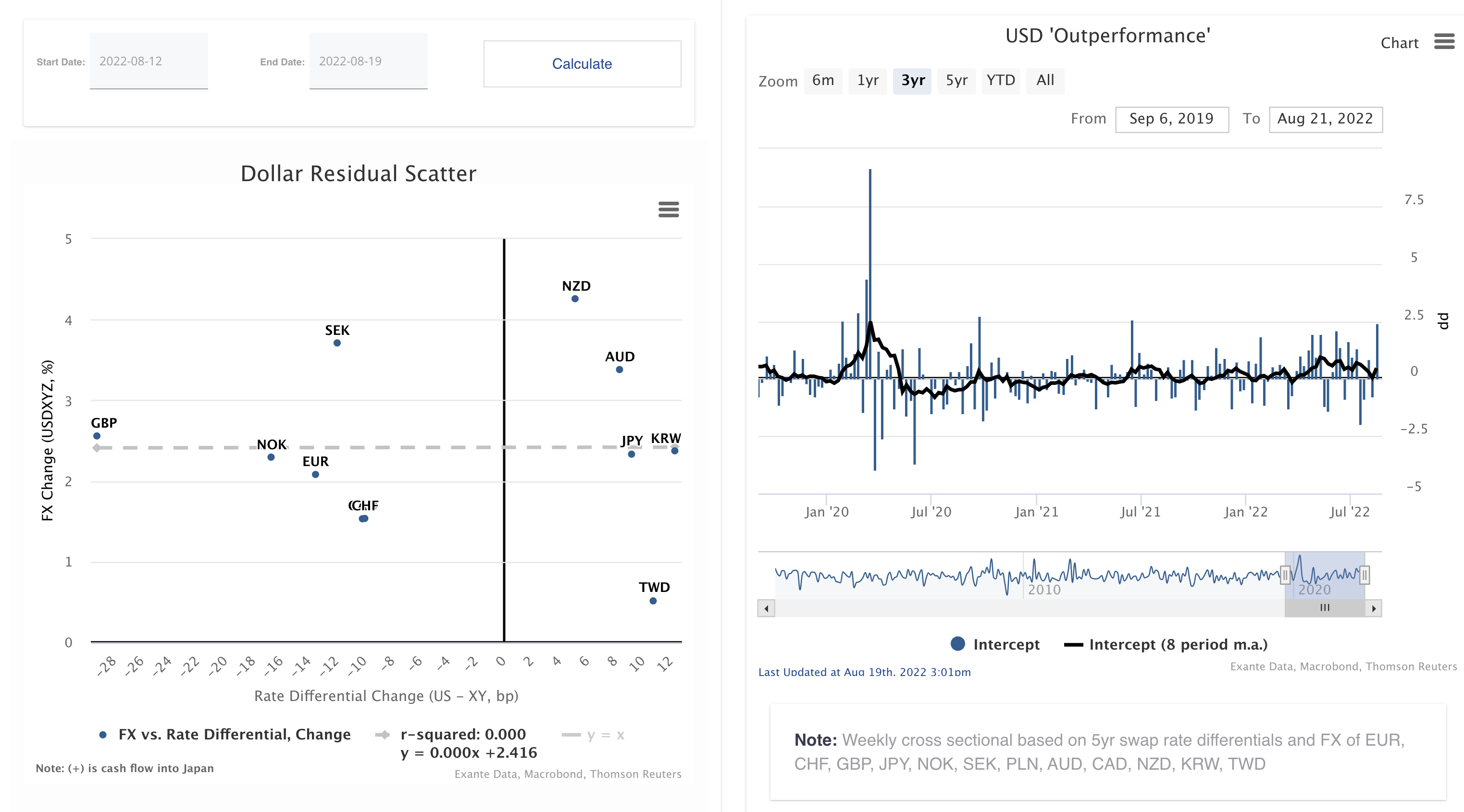Switch zoom to the YTD preset

coord(1001,81)
